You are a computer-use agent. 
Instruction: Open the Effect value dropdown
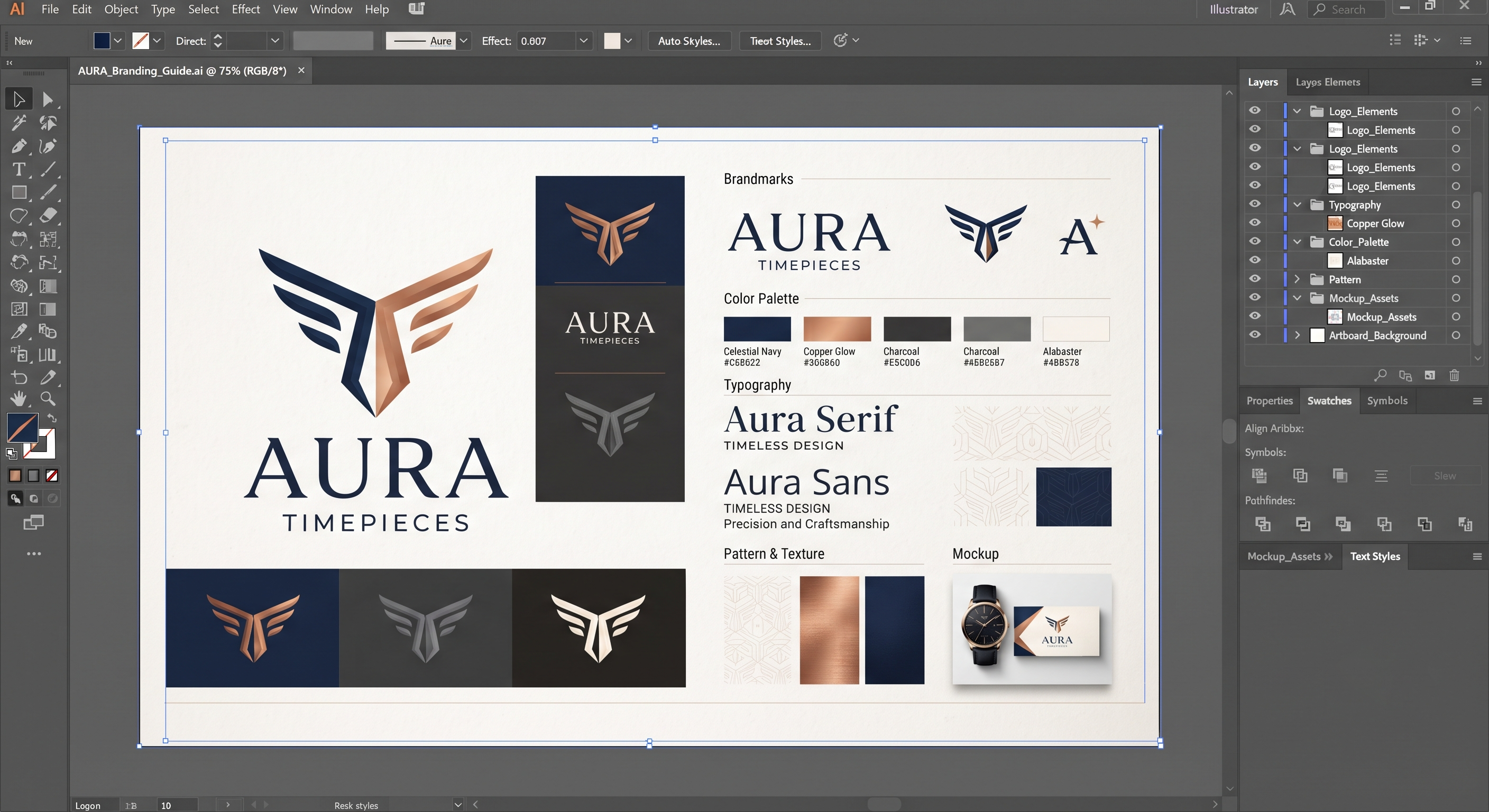point(583,41)
